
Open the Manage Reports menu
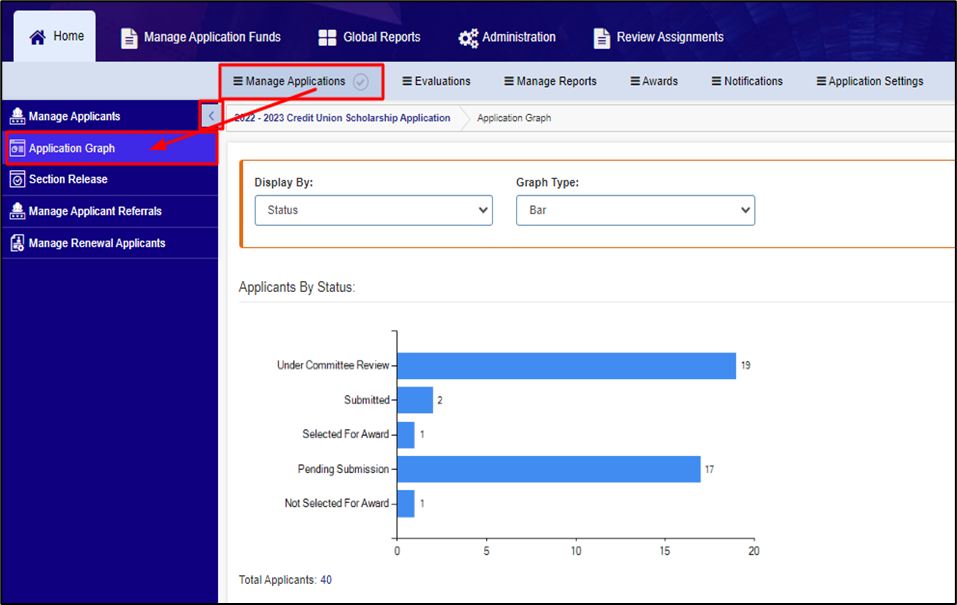point(551,81)
